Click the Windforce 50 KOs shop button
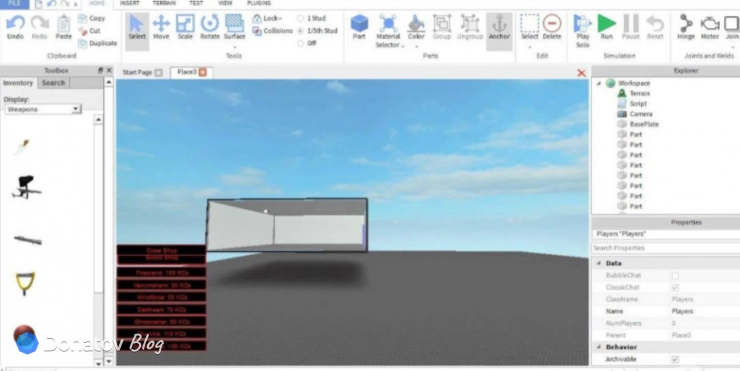This screenshot has height=371, width=740. point(161,297)
